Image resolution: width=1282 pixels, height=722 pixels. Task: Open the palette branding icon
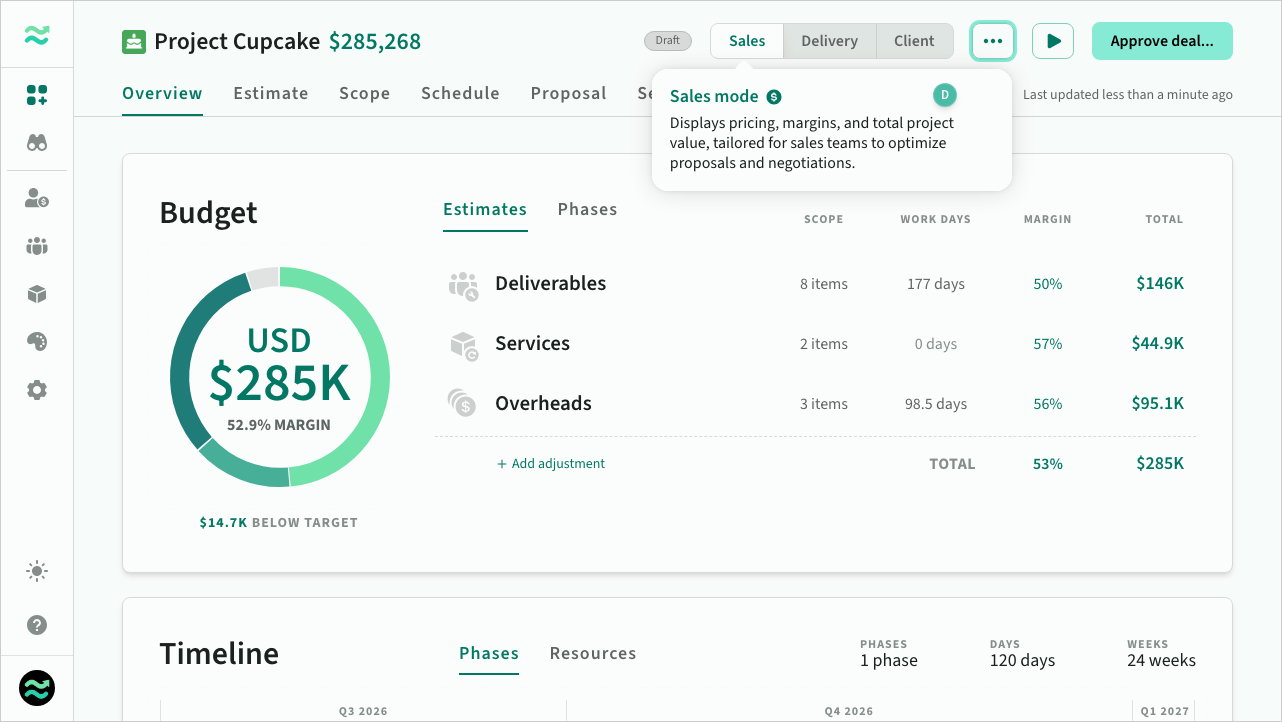(x=37, y=342)
